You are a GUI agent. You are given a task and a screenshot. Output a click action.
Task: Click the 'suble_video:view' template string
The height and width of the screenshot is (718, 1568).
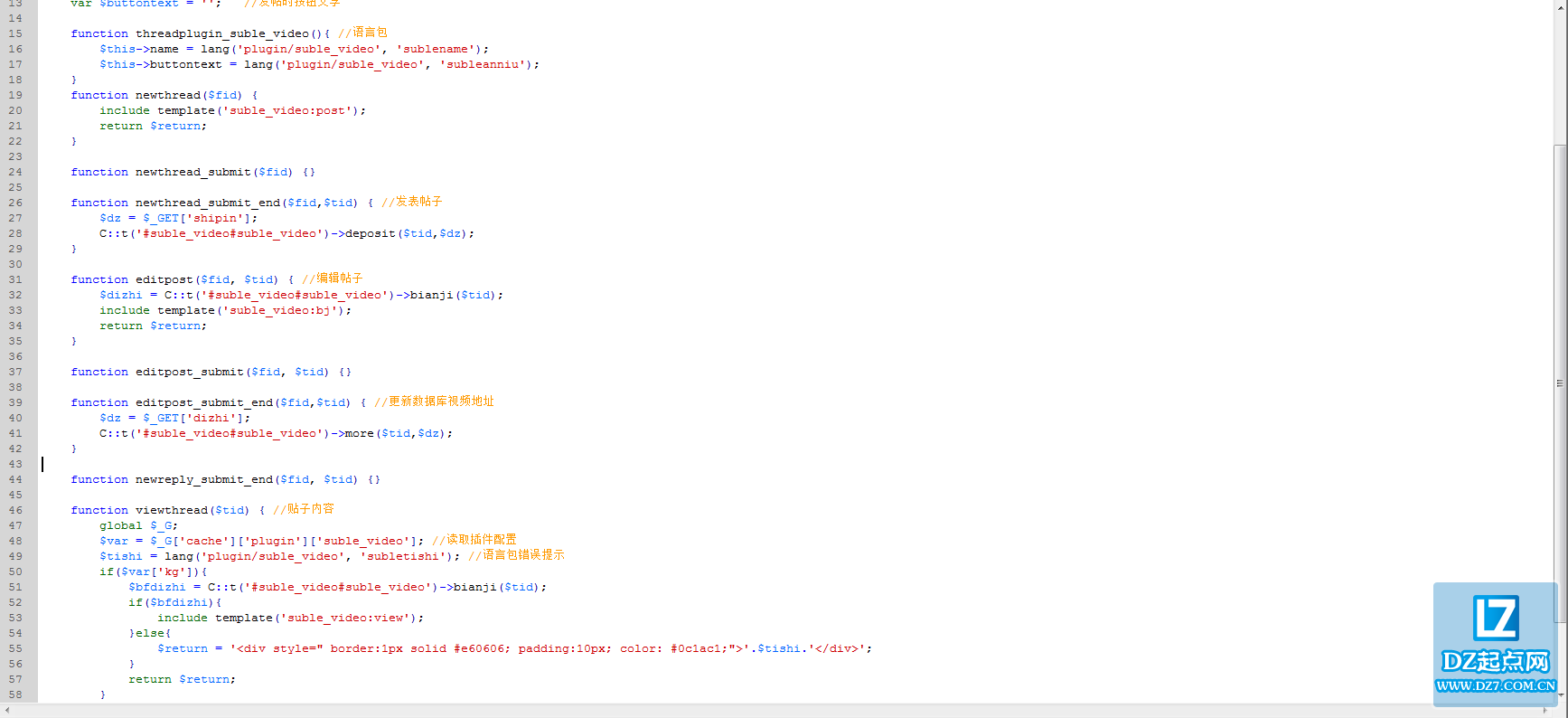pyautogui.click(x=345, y=618)
